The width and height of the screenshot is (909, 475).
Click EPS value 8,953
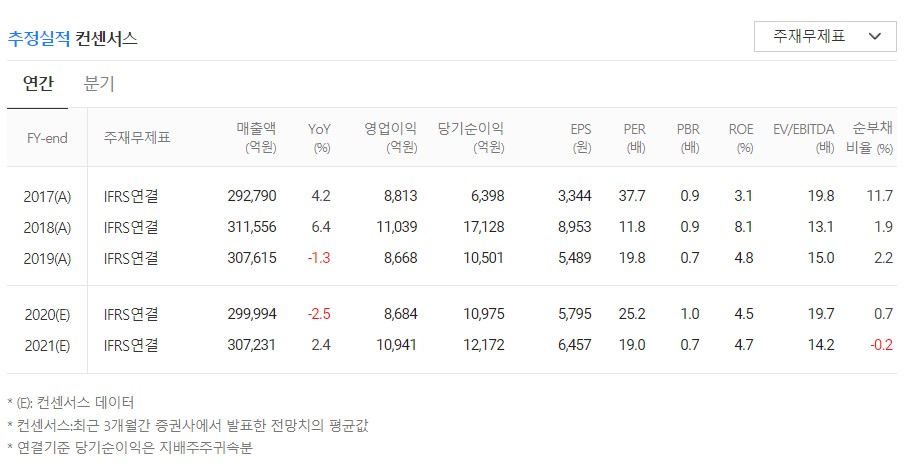coord(575,227)
